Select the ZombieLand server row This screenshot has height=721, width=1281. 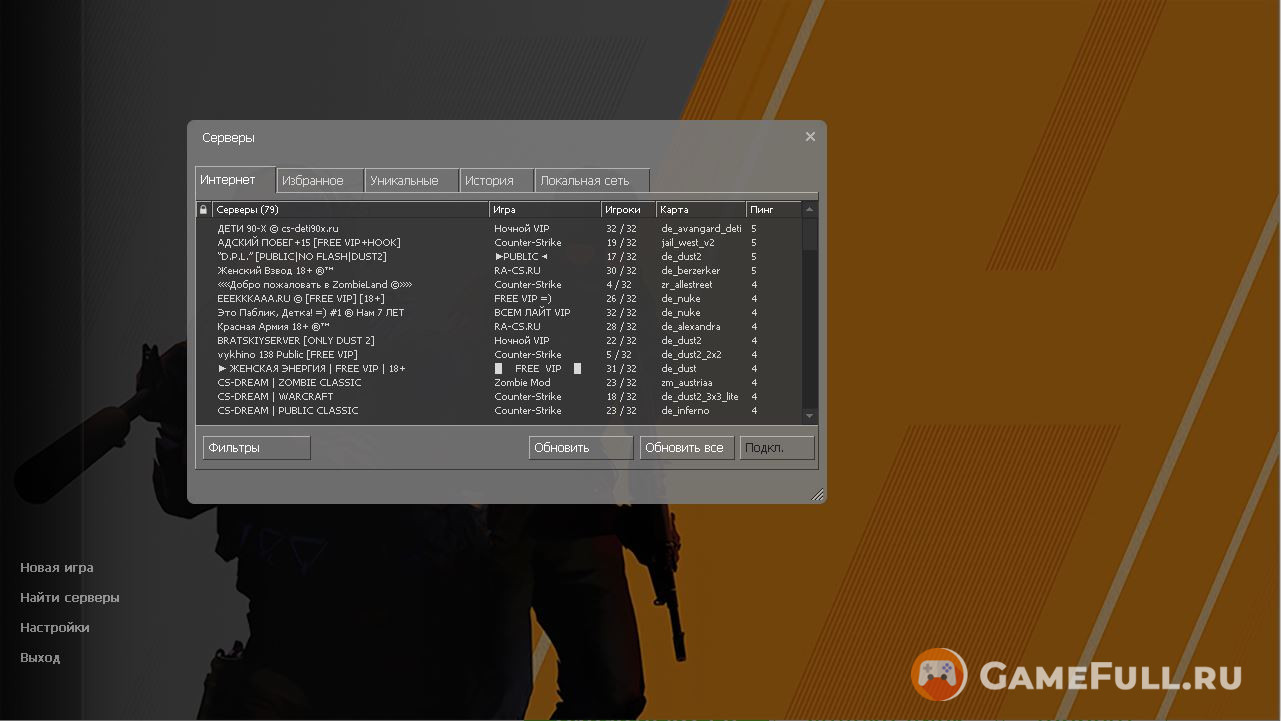pyautogui.click(x=500, y=285)
